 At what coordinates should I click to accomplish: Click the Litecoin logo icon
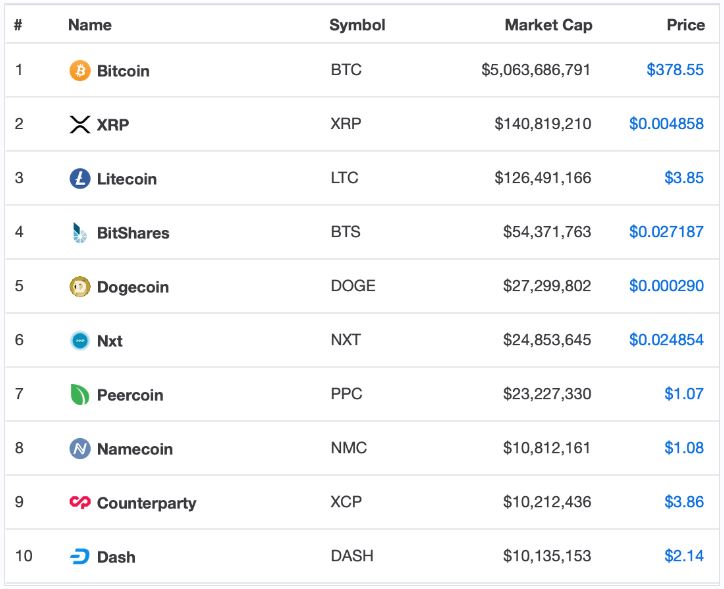pyautogui.click(x=80, y=179)
